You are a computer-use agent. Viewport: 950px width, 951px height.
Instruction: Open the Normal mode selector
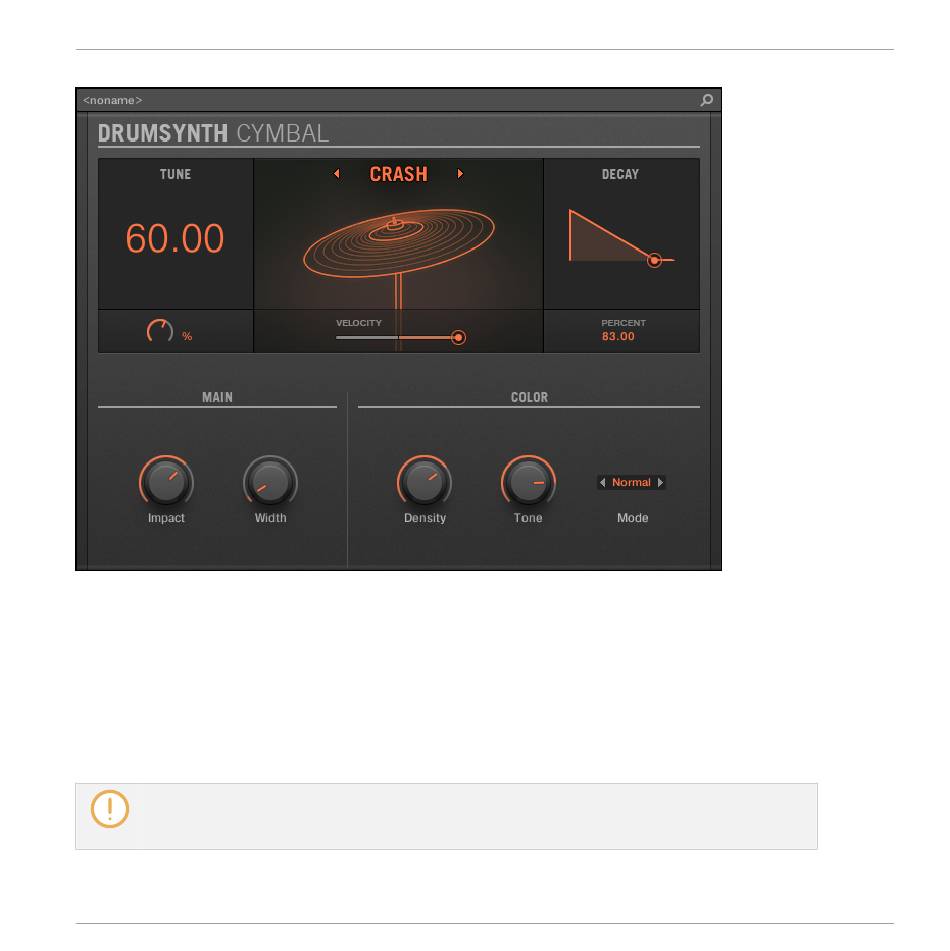631,482
